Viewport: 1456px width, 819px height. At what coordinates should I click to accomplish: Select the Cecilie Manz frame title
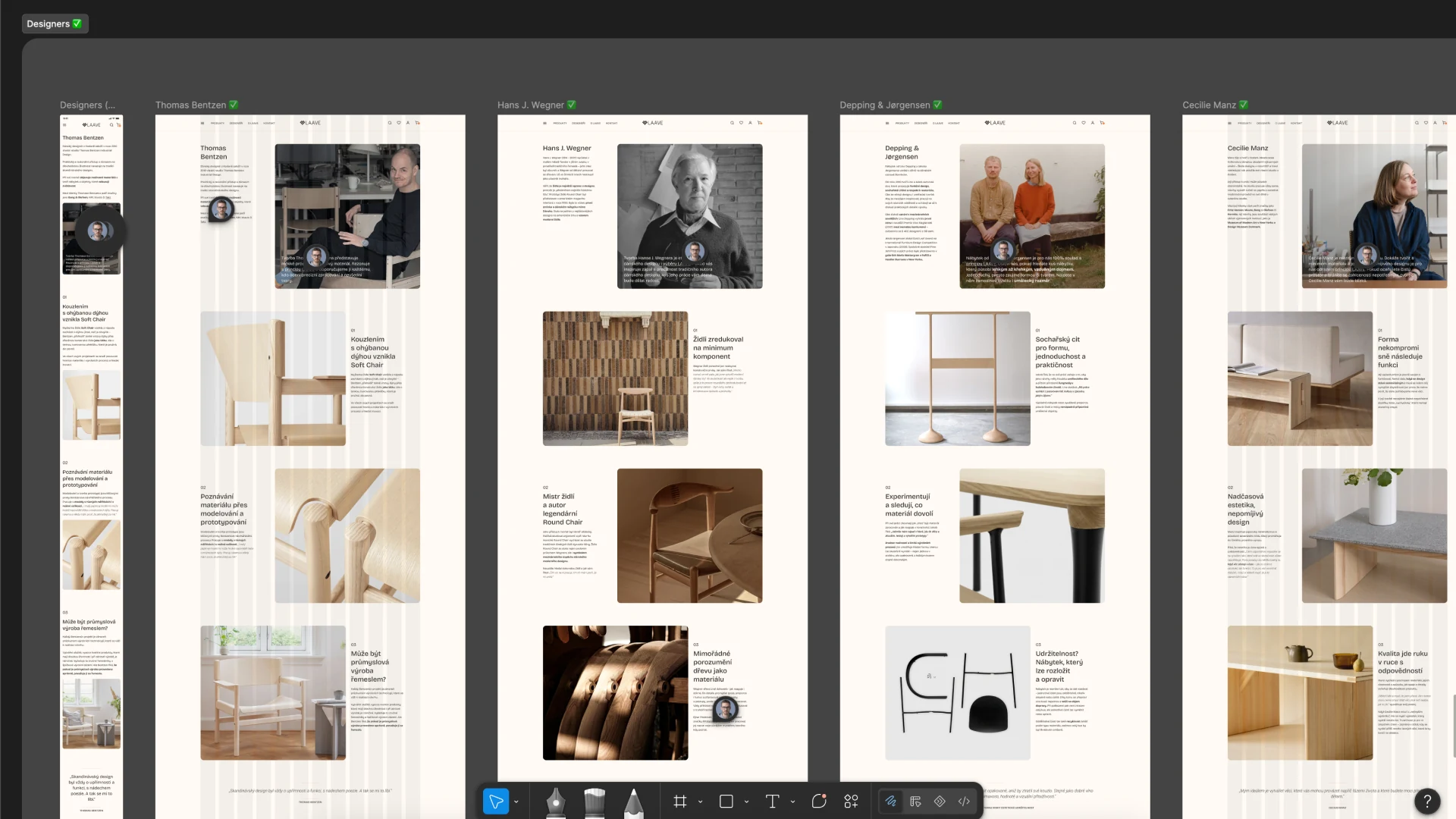(x=1215, y=105)
